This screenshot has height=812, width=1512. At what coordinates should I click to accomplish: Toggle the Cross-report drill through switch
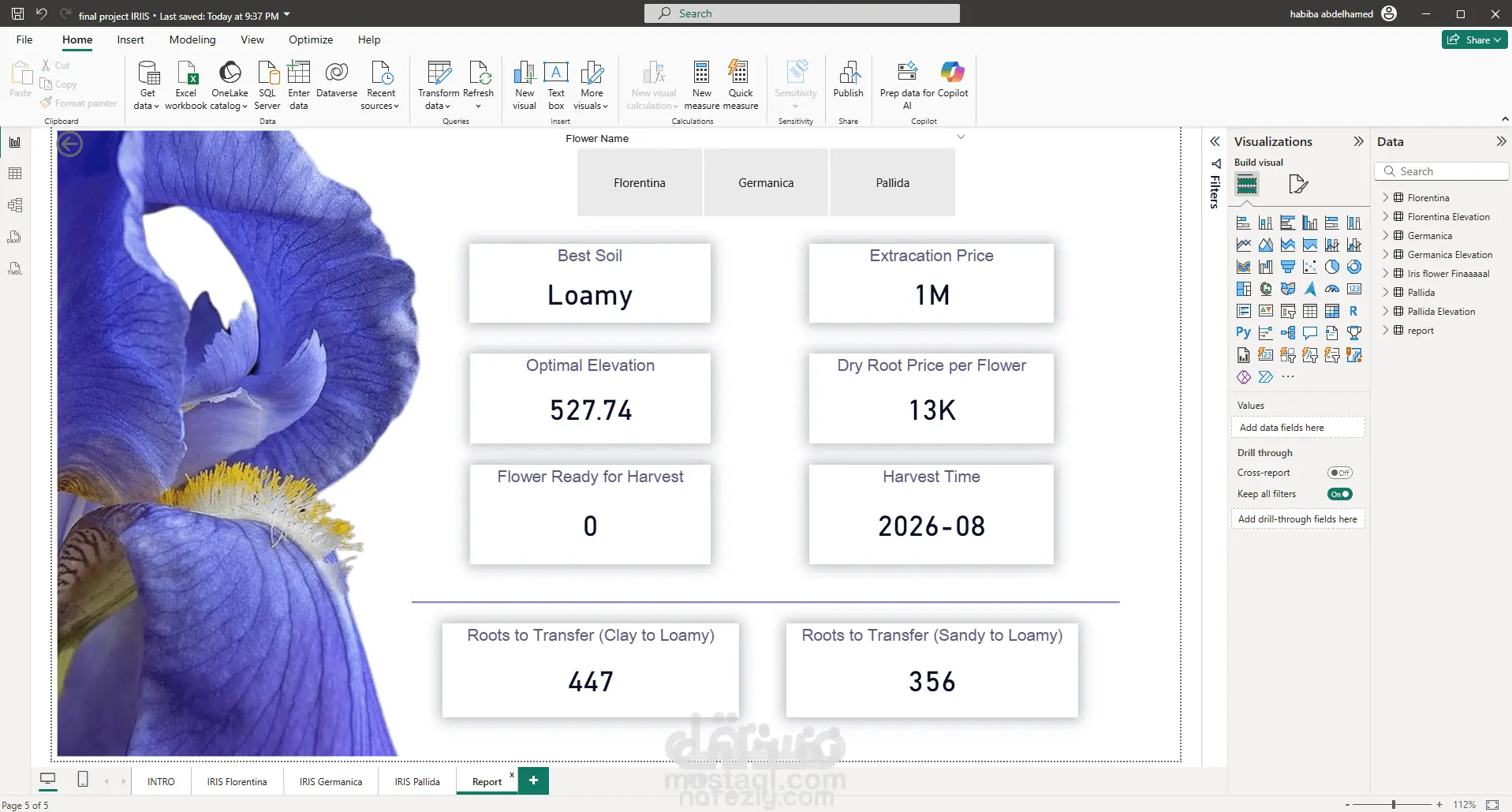tap(1340, 473)
